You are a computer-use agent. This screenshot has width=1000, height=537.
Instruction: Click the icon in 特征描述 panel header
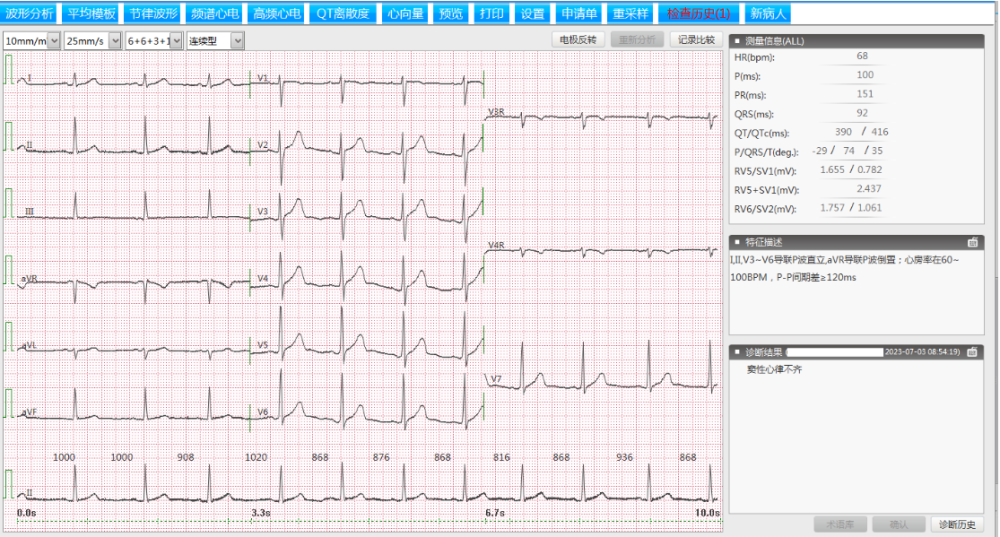973,242
